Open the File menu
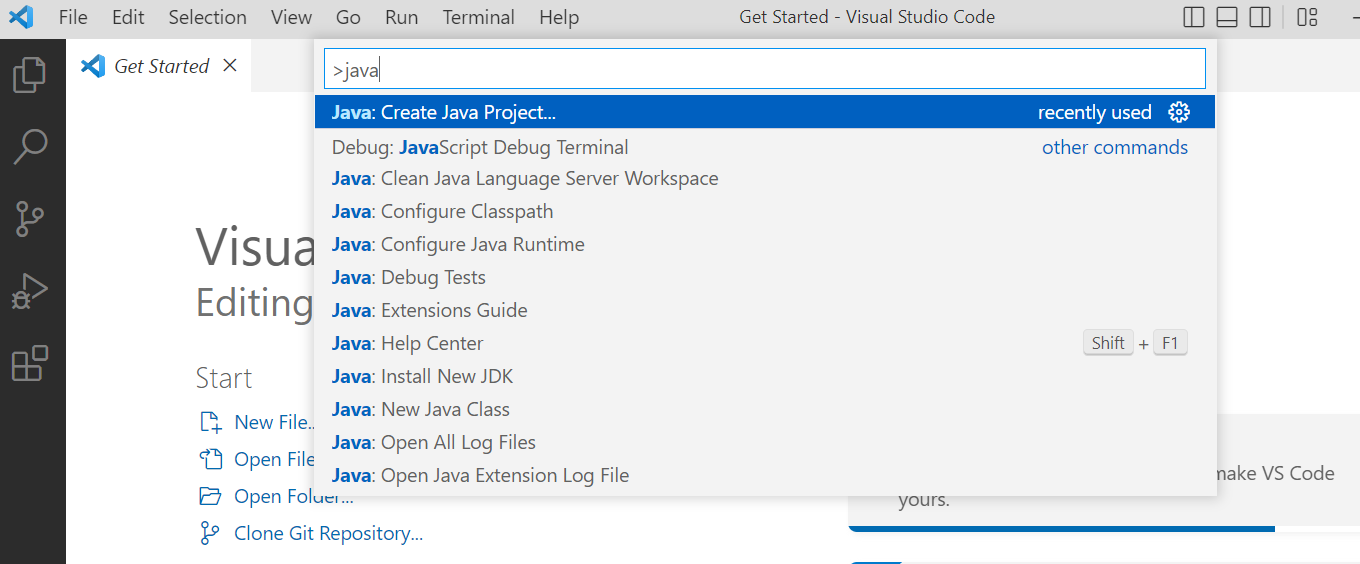Viewport: 1360px width, 564px height. [73, 17]
